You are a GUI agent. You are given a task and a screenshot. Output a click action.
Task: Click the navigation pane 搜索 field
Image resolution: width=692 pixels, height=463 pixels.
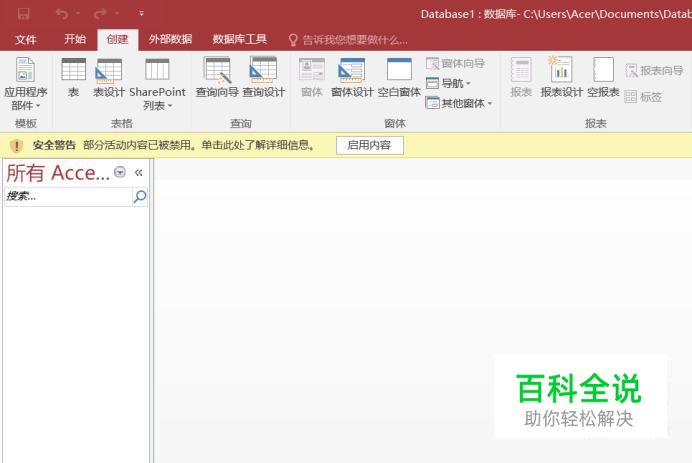tap(68, 196)
